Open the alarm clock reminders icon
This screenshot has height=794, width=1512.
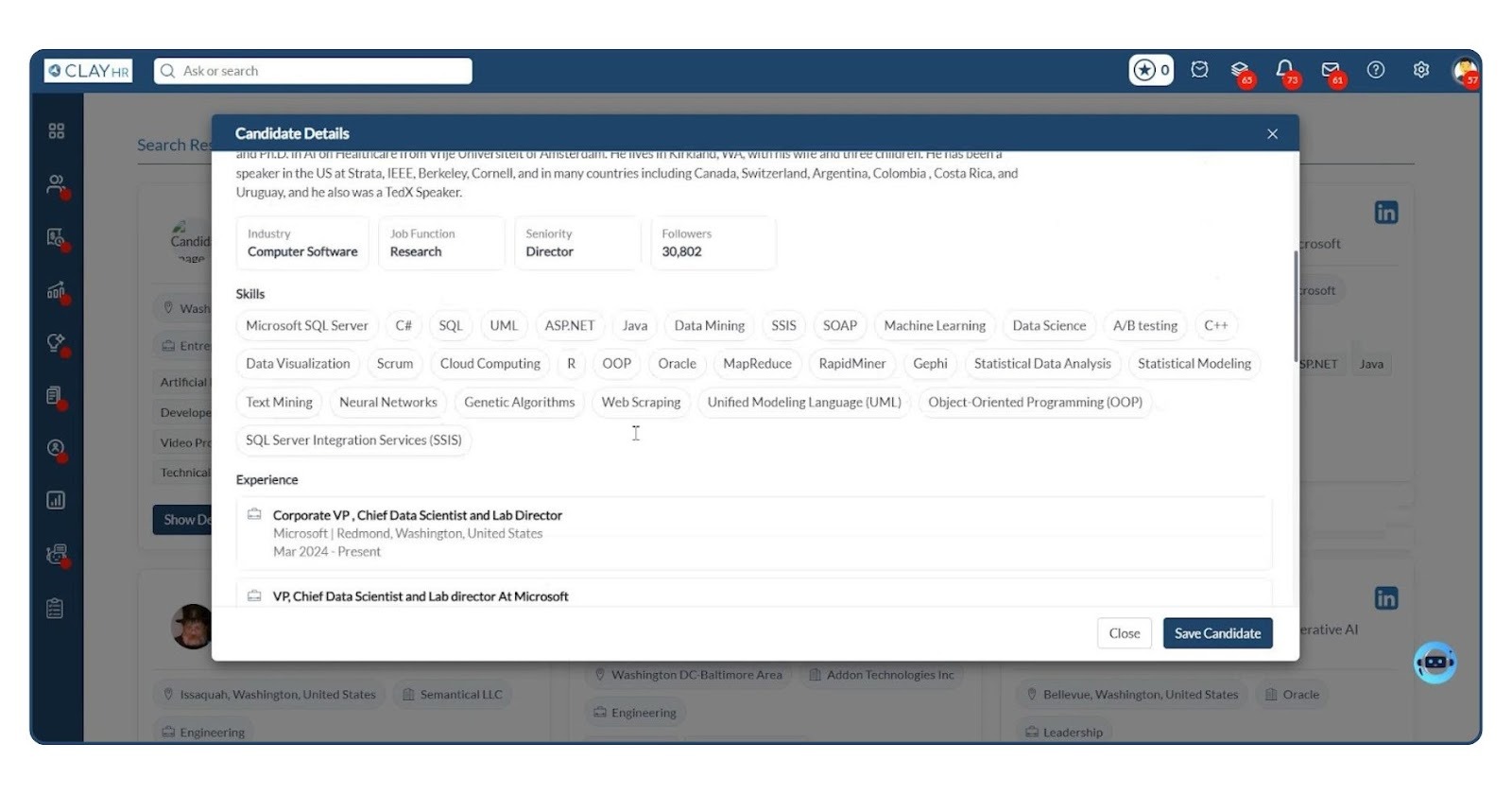point(1199,70)
